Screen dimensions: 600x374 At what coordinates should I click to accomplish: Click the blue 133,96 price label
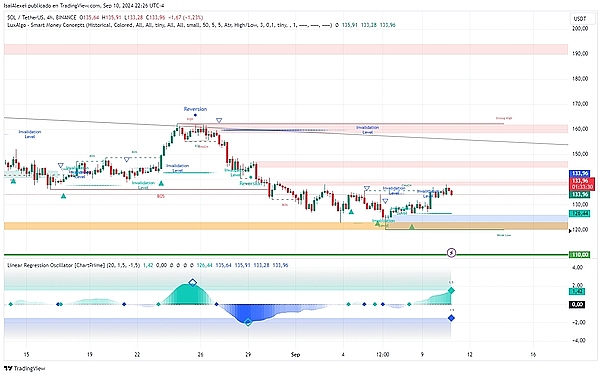(x=579, y=173)
